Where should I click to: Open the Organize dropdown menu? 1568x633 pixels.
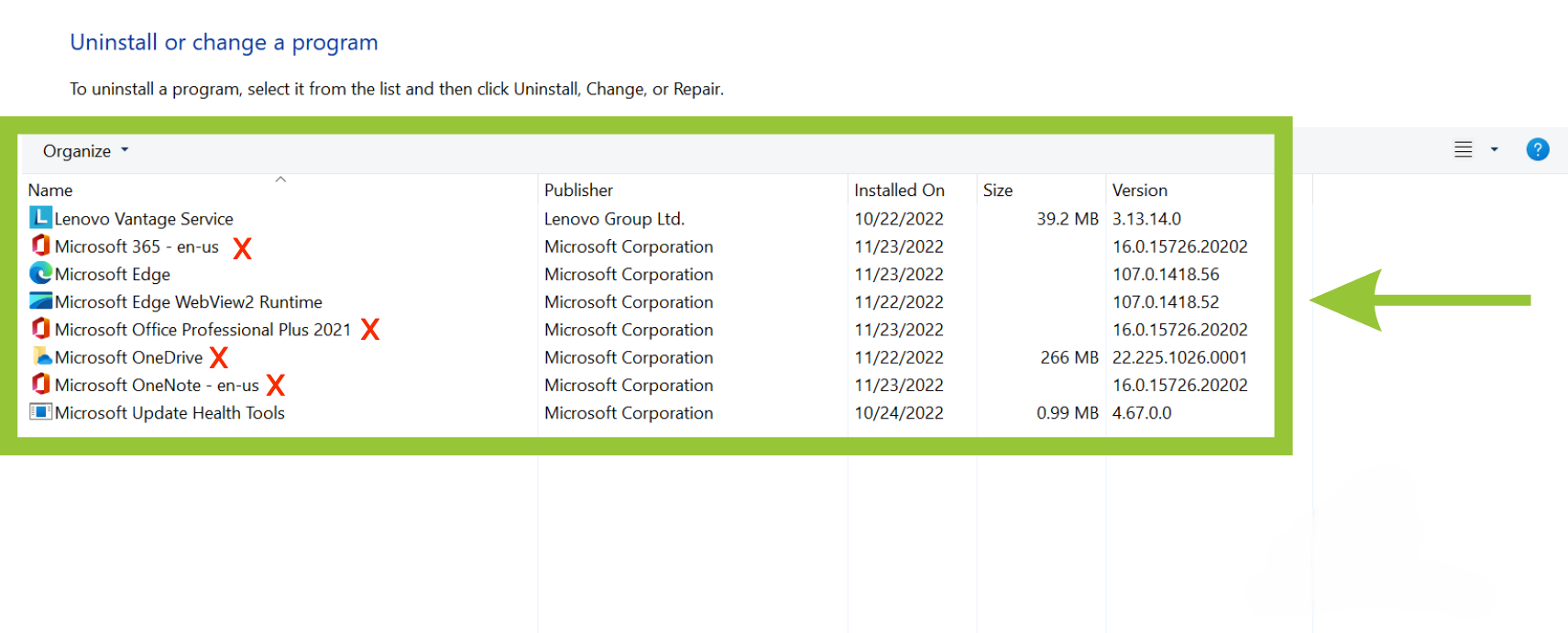point(85,151)
